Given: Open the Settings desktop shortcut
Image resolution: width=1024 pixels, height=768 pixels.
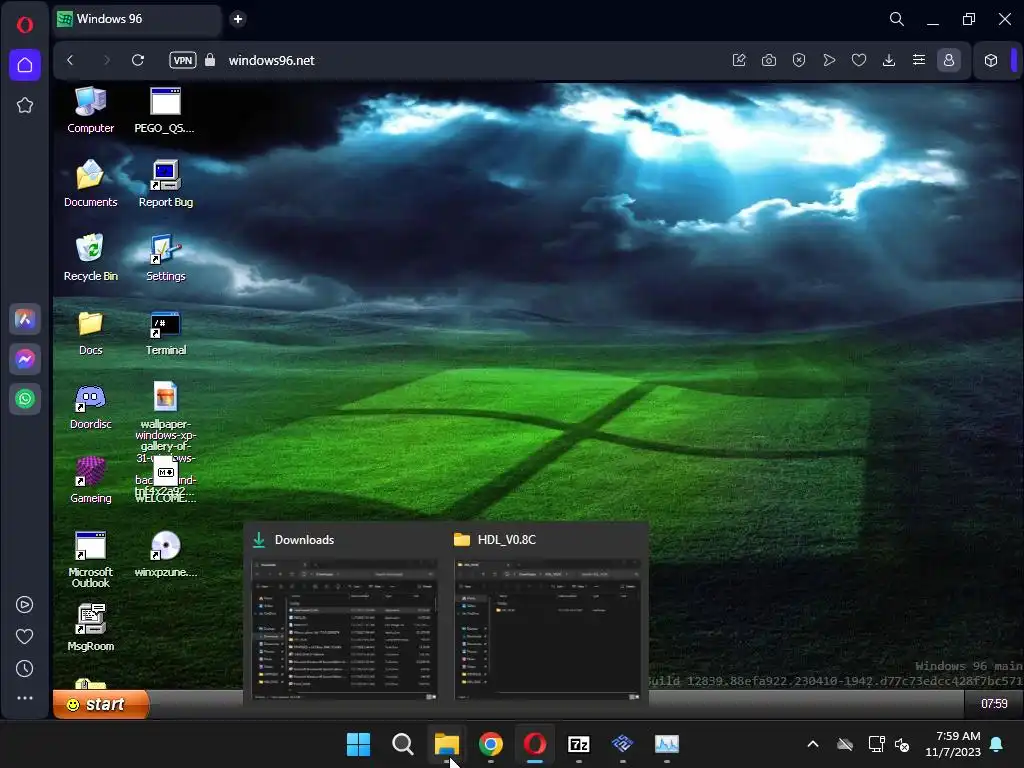Looking at the screenshot, I should [165, 257].
